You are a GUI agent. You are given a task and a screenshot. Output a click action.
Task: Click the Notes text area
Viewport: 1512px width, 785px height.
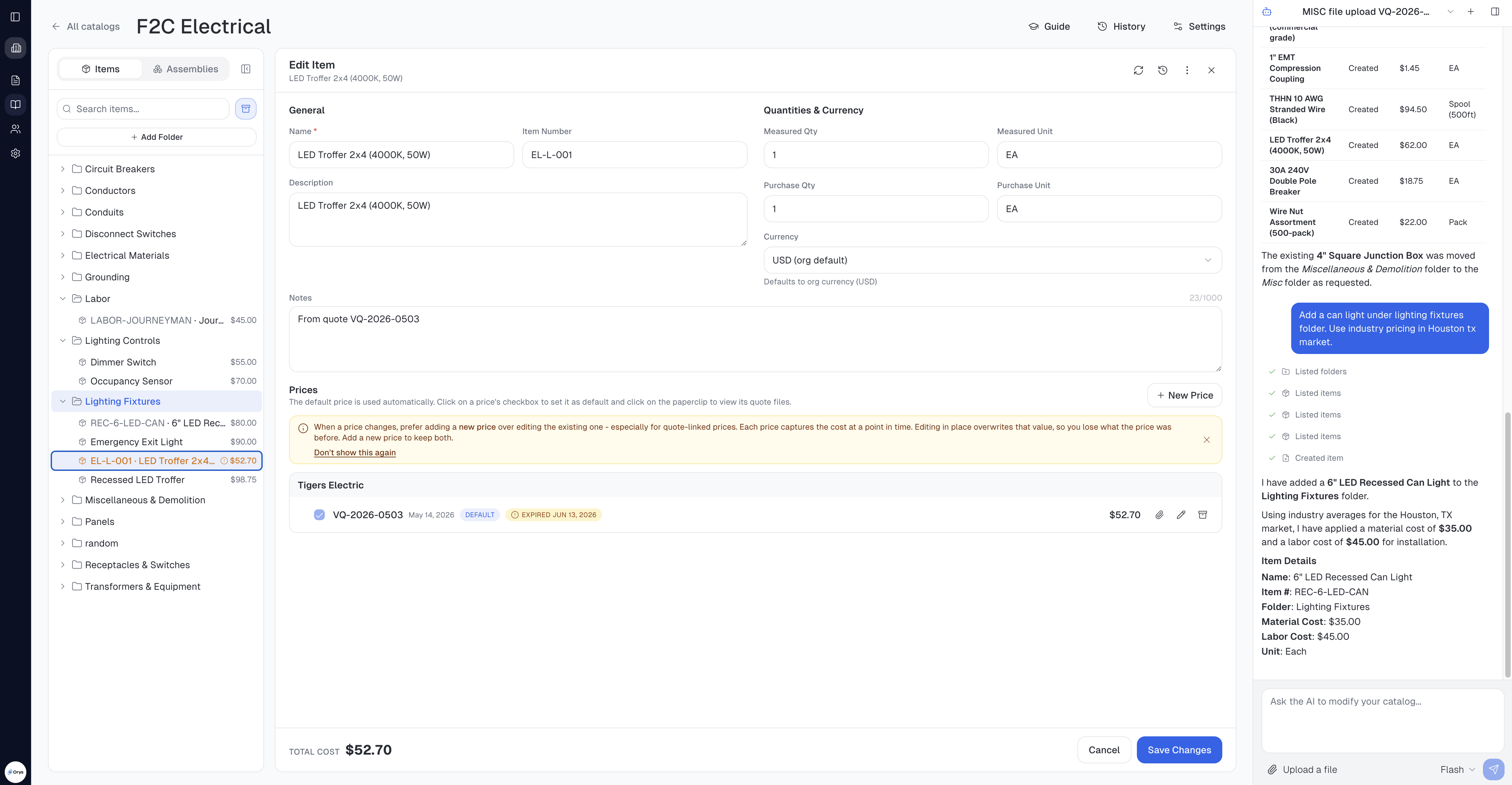coord(755,339)
